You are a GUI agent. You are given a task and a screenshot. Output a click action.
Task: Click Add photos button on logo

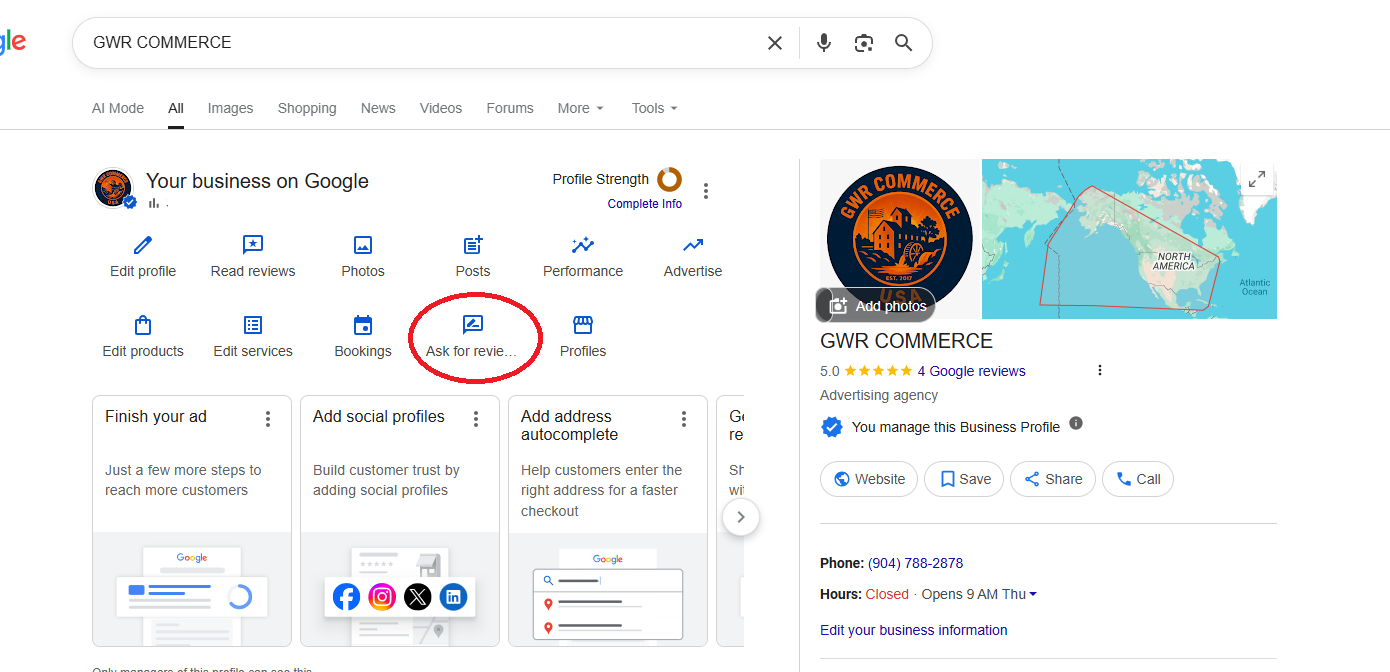click(x=877, y=306)
